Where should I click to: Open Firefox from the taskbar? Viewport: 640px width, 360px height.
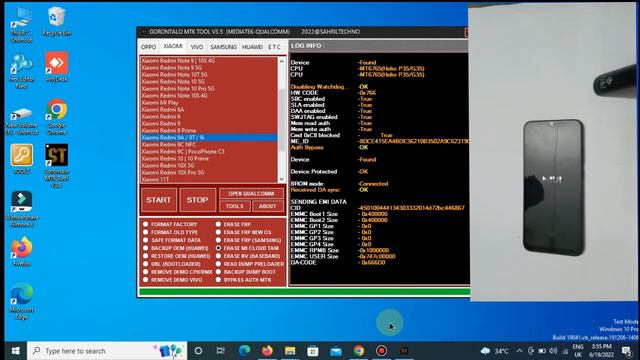[267, 351]
